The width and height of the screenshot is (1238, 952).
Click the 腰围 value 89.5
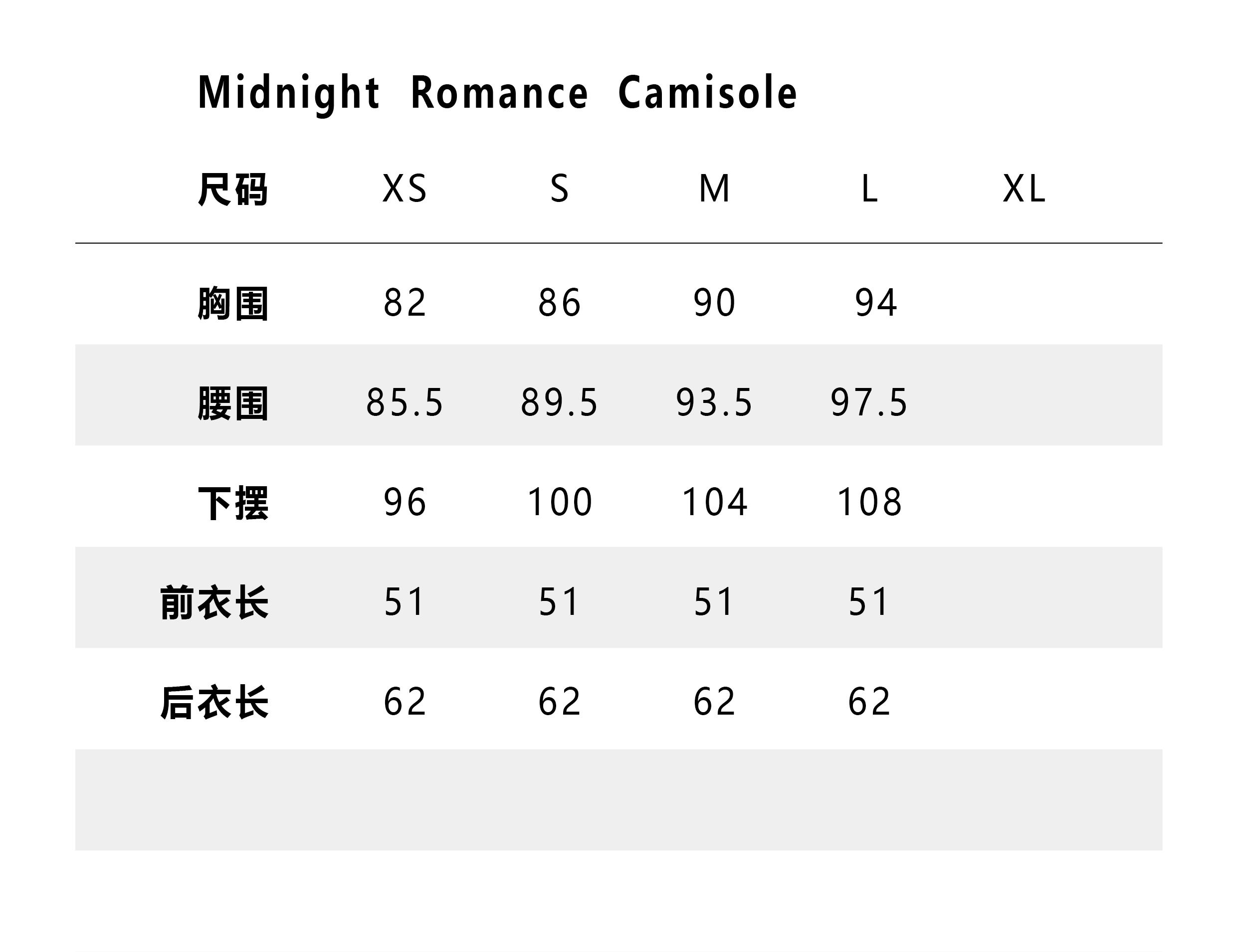[559, 402]
